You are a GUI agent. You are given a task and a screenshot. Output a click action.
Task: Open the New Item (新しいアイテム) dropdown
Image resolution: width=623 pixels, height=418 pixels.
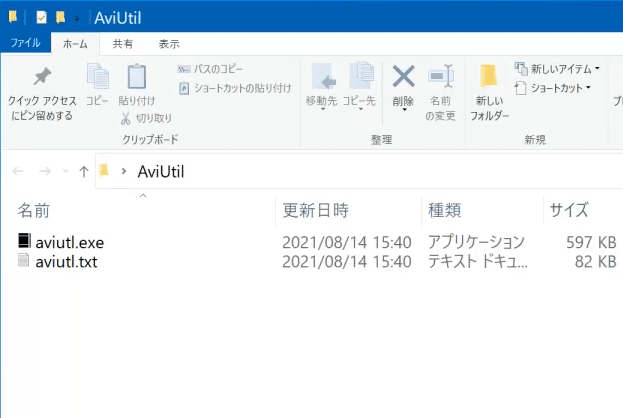pyautogui.click(x=557, y=69)
